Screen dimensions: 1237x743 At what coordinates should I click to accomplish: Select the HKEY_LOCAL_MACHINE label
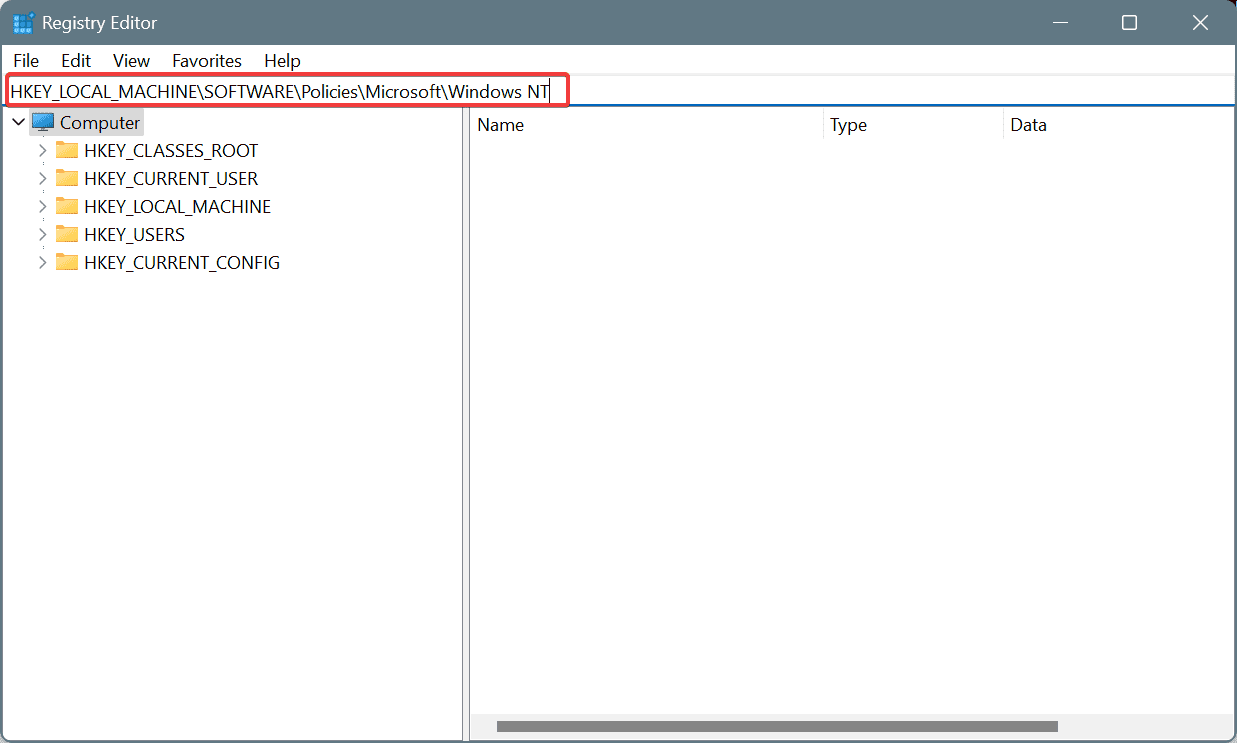[x=178, y=207]
